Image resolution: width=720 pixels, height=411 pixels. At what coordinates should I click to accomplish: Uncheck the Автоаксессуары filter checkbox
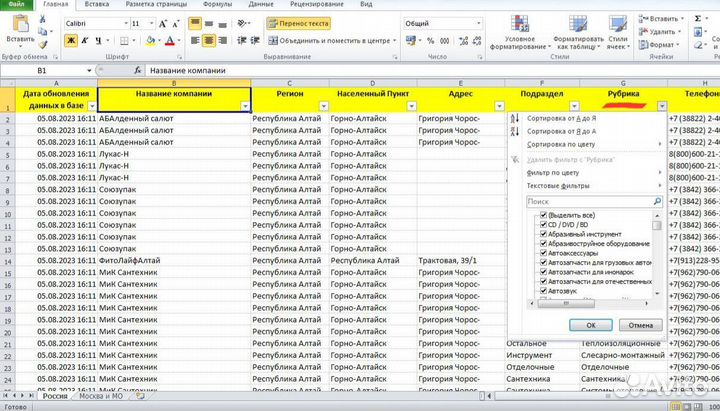click(x=544, y=250)
